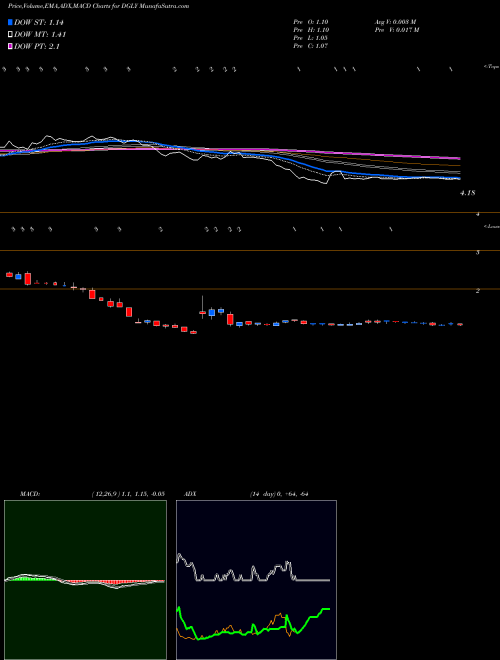Click the 'Pre H: 1.10' value

tap(311, 30)
